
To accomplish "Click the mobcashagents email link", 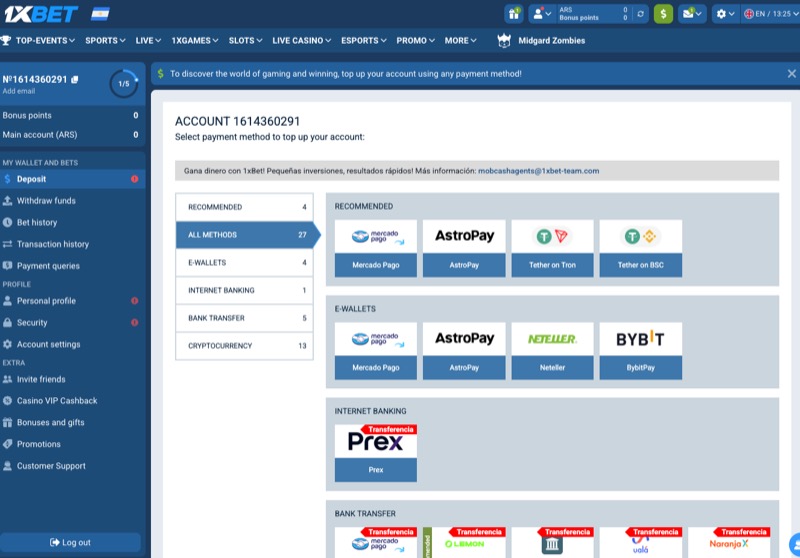I will (x=538, y=171).
